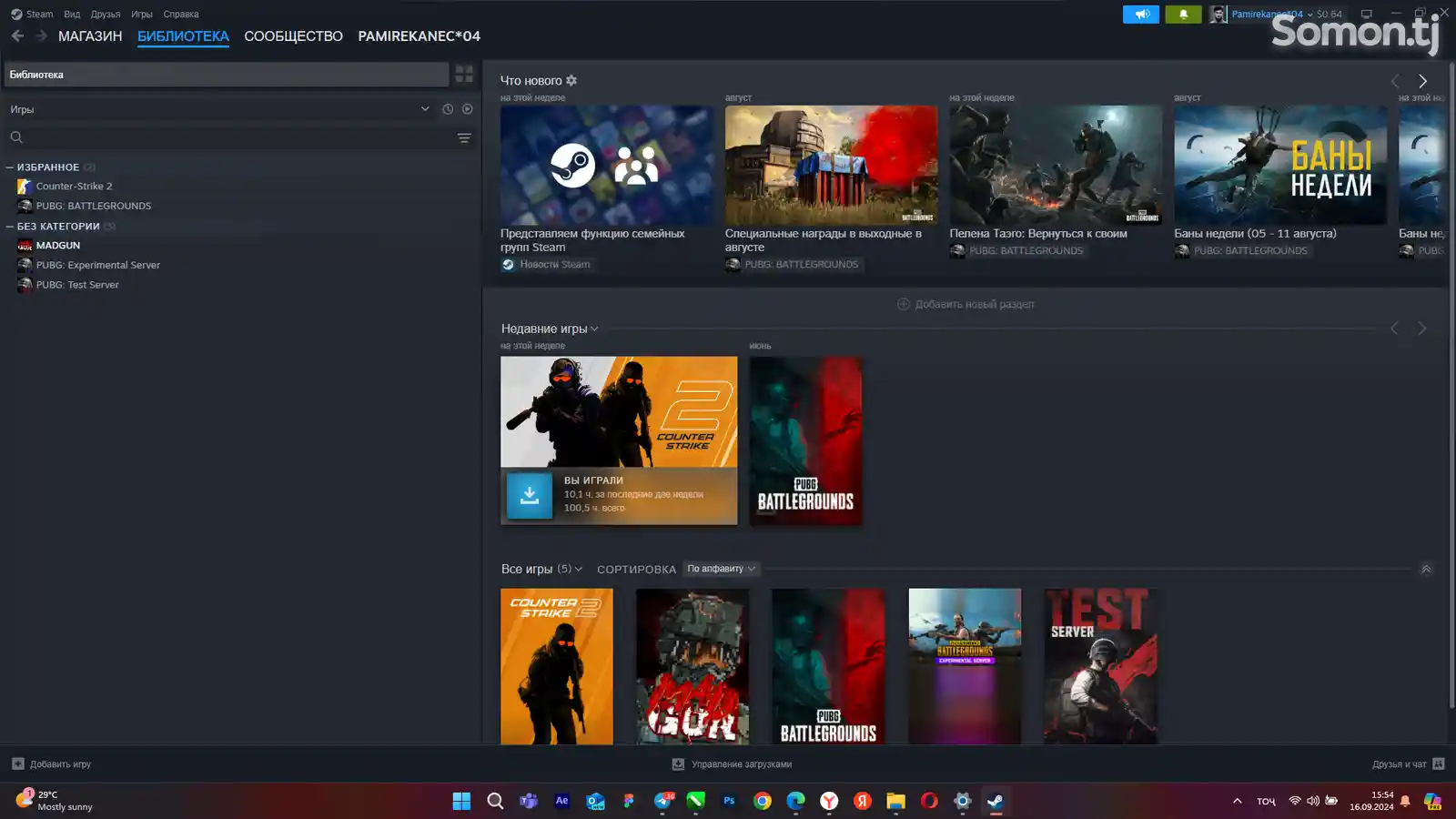Go forward with the right arrow navigation icon
This screenshot has width=1456, height=819.
coord(42,35)
